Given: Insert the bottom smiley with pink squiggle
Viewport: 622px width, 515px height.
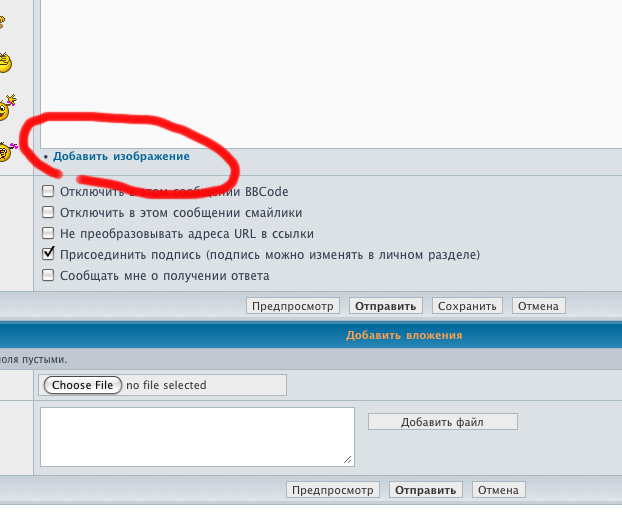Looking at the screenshot, I should click(x=7, y=152).
